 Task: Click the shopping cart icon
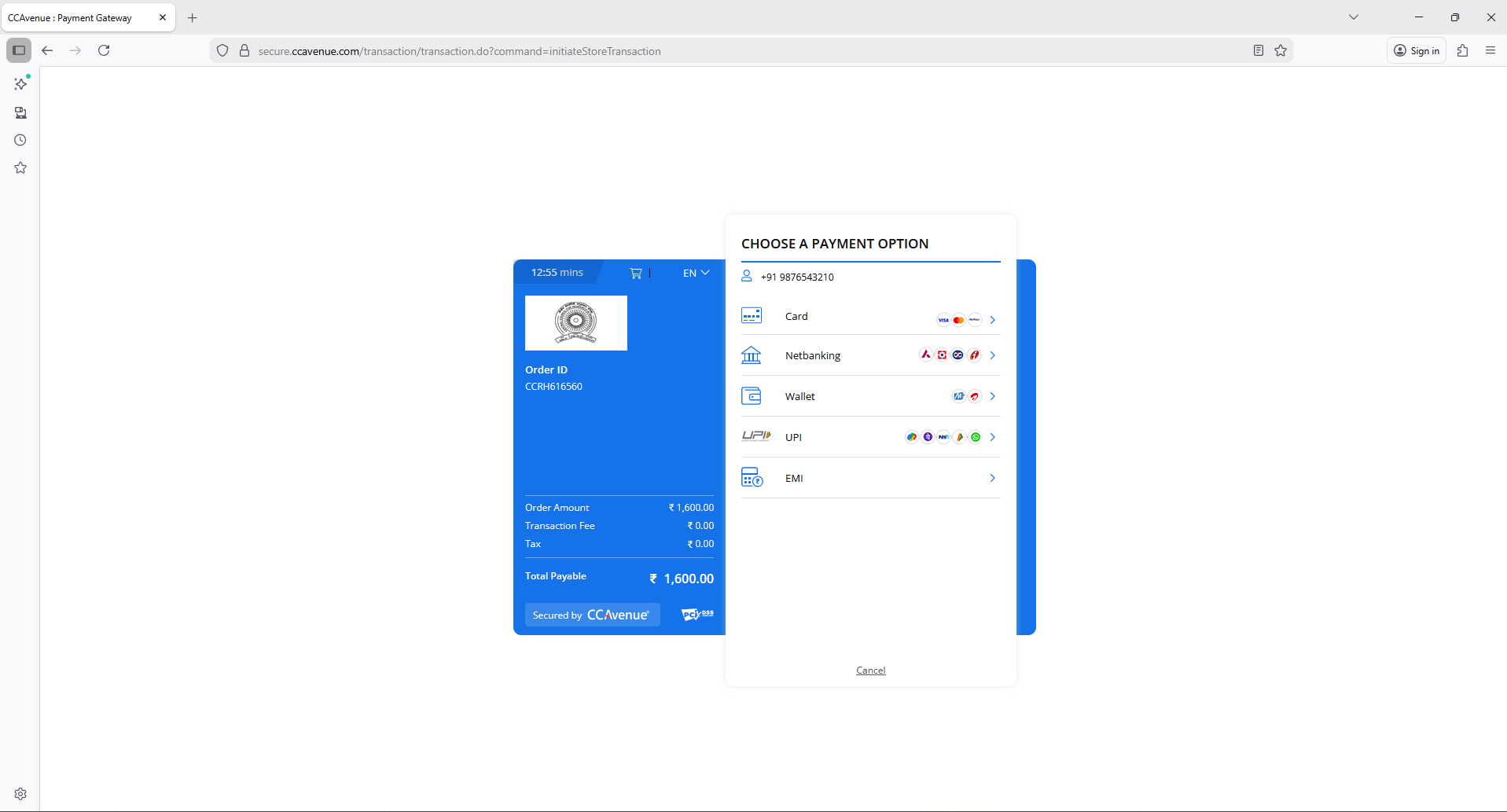[x=636, y=273]
